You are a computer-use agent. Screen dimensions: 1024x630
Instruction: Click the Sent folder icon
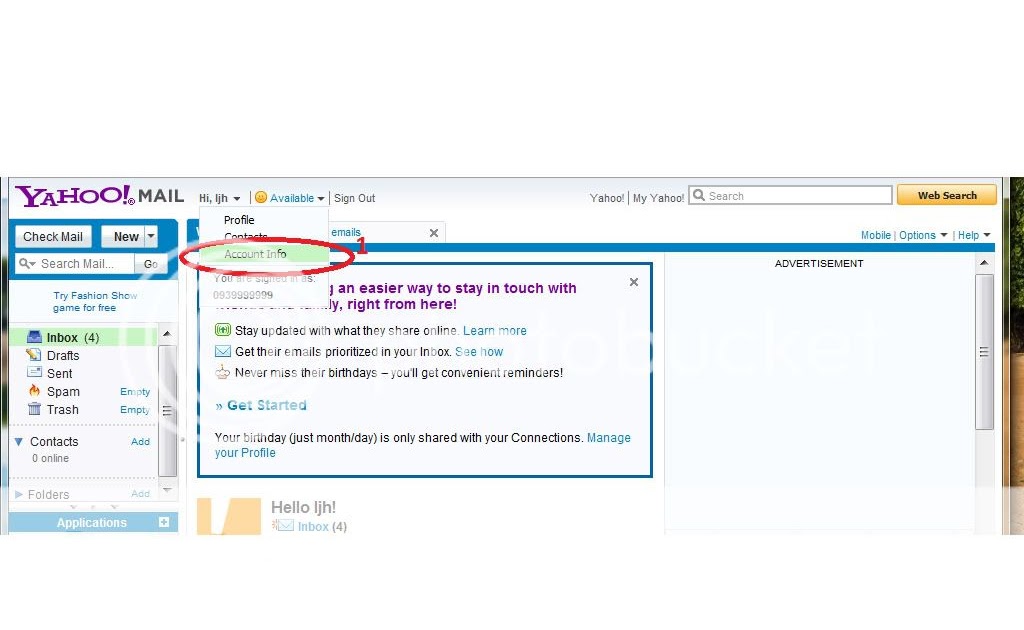34,373
